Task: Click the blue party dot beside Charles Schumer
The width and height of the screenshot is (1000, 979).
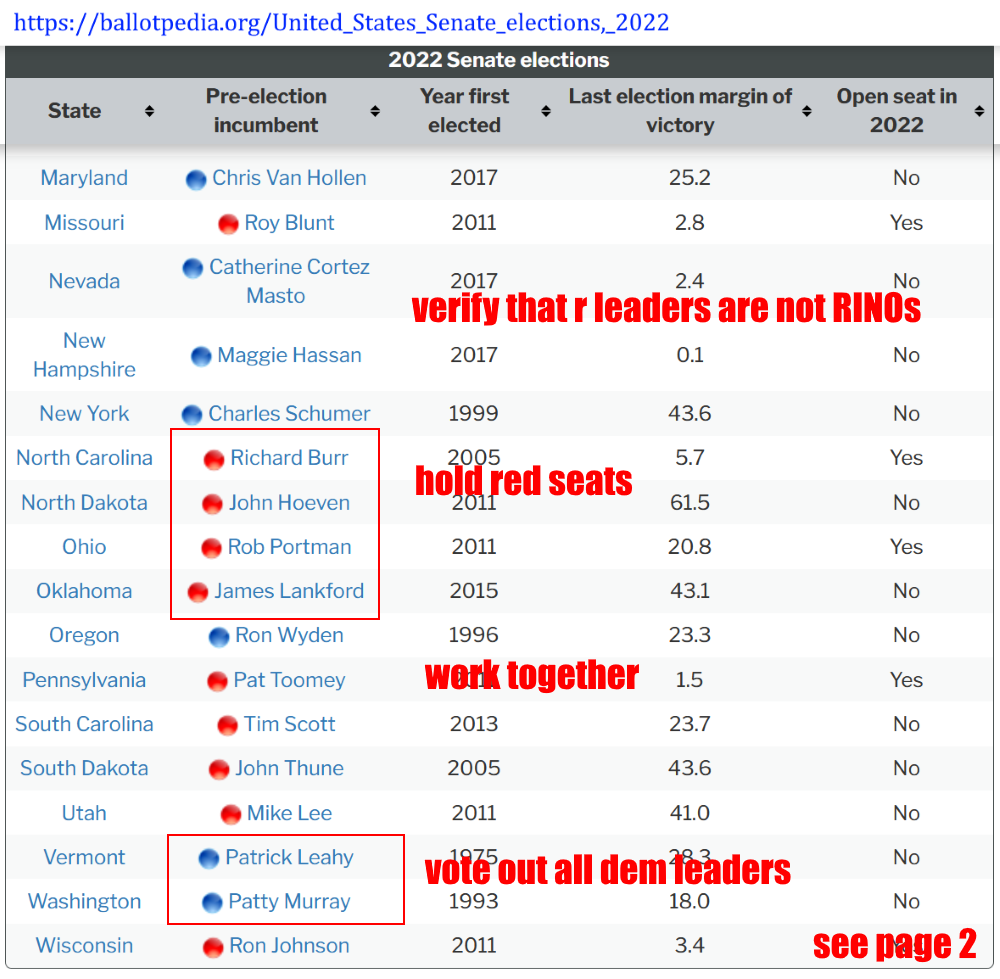Action: (x=192, y=415)
